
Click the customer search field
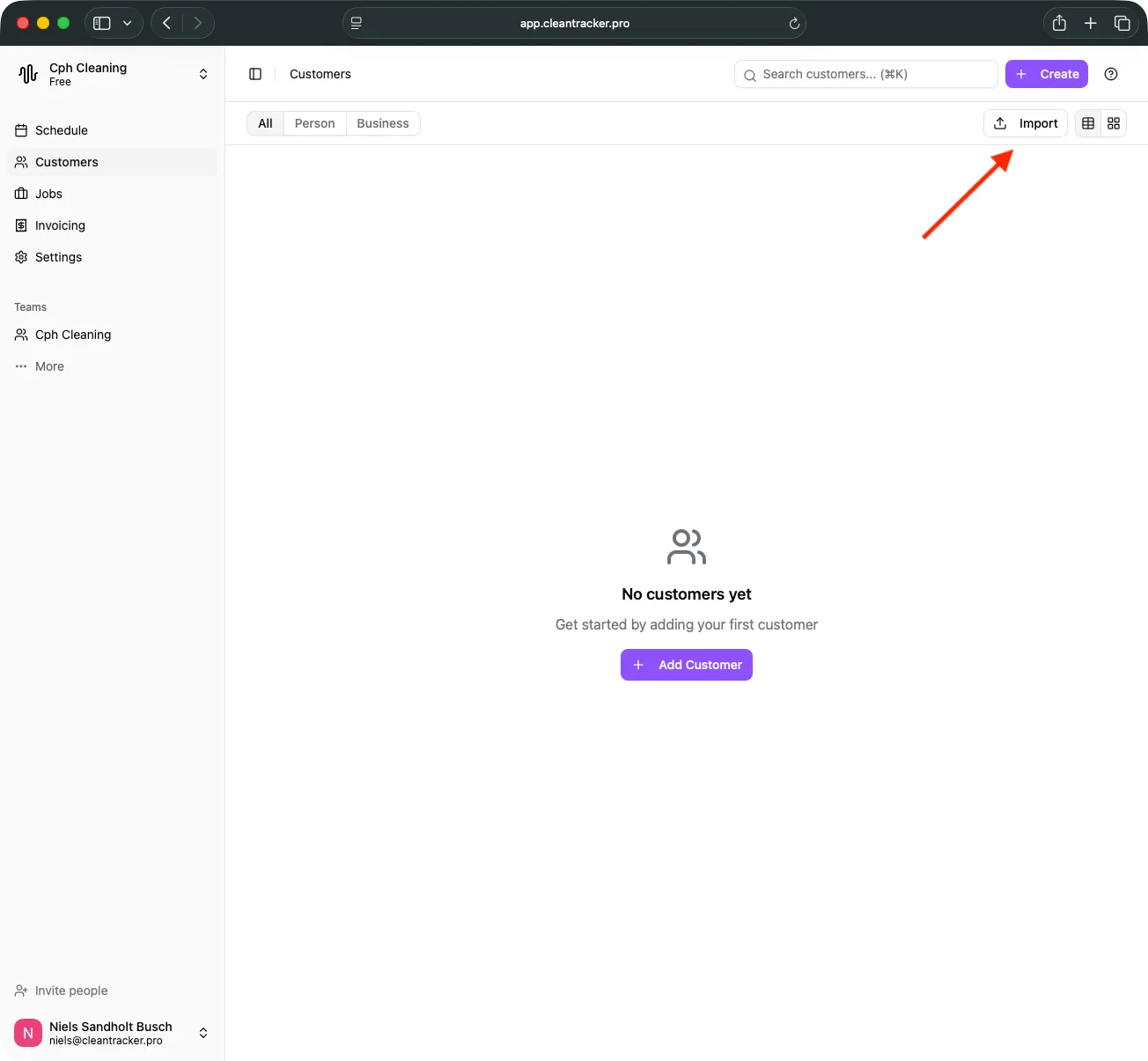865,74
